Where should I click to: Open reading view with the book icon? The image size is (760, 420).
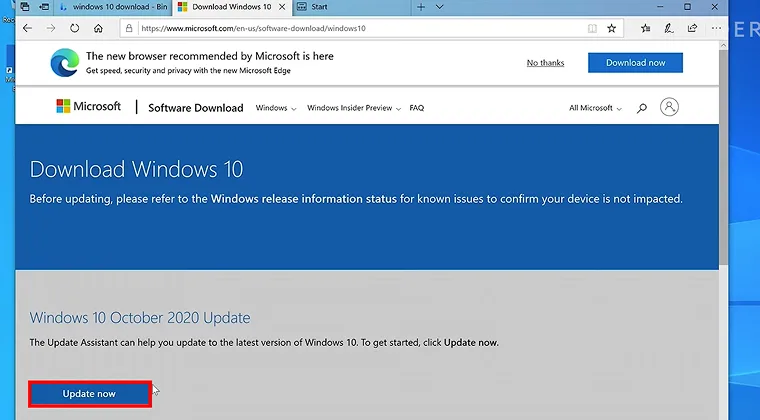click(x=592, y=29)
